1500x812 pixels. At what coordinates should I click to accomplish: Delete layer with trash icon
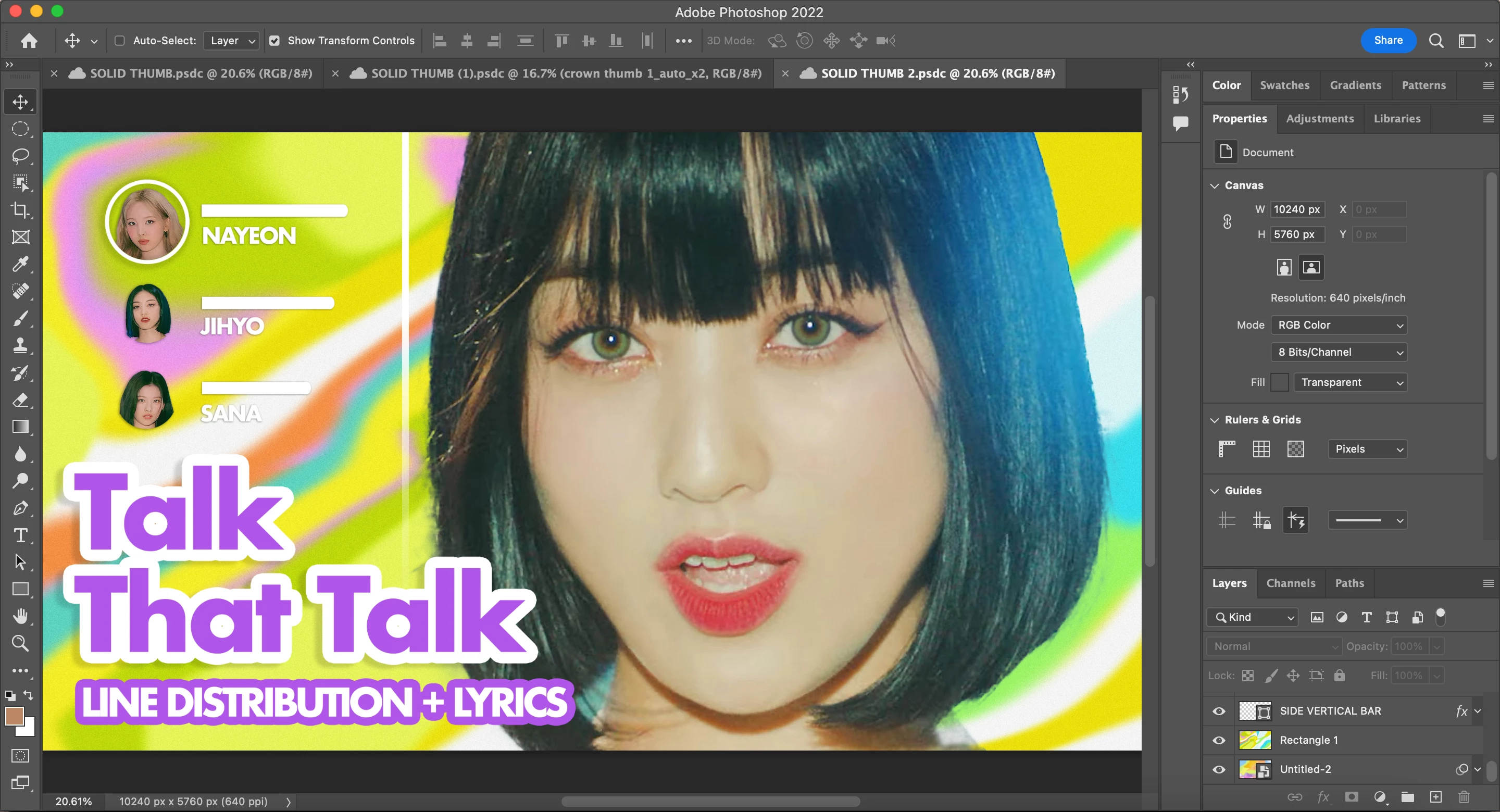[x=1464, y=797]
